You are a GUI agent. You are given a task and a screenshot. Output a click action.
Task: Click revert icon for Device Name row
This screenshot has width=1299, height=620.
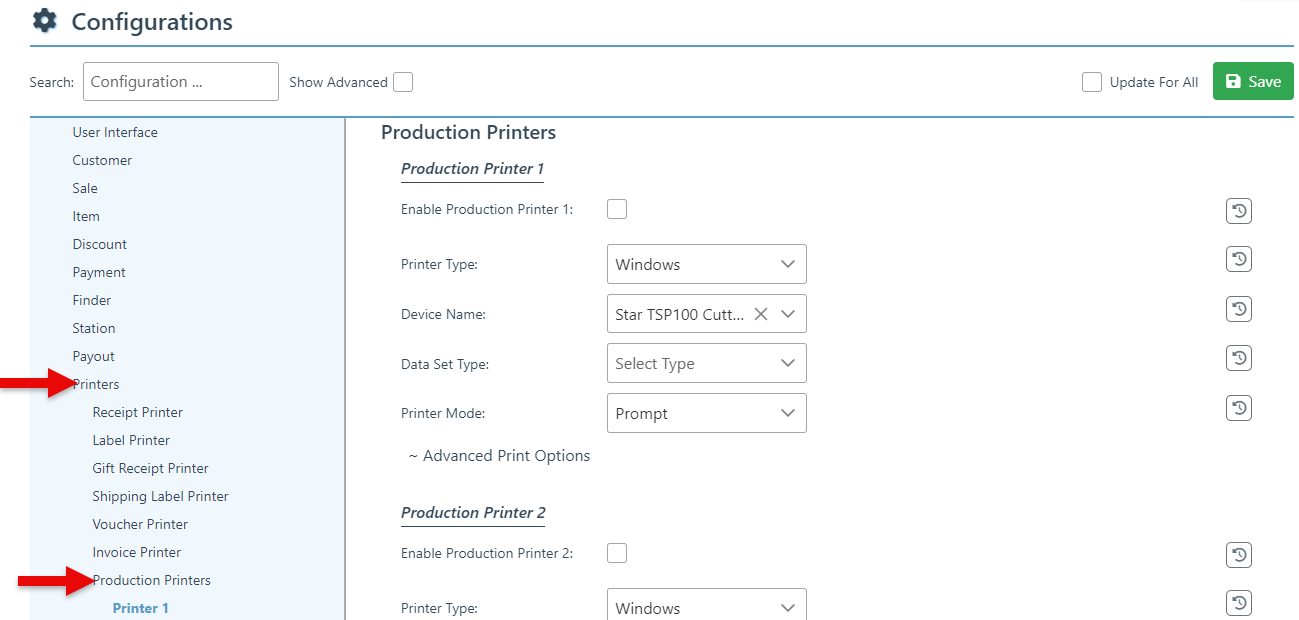[1238, 310]
